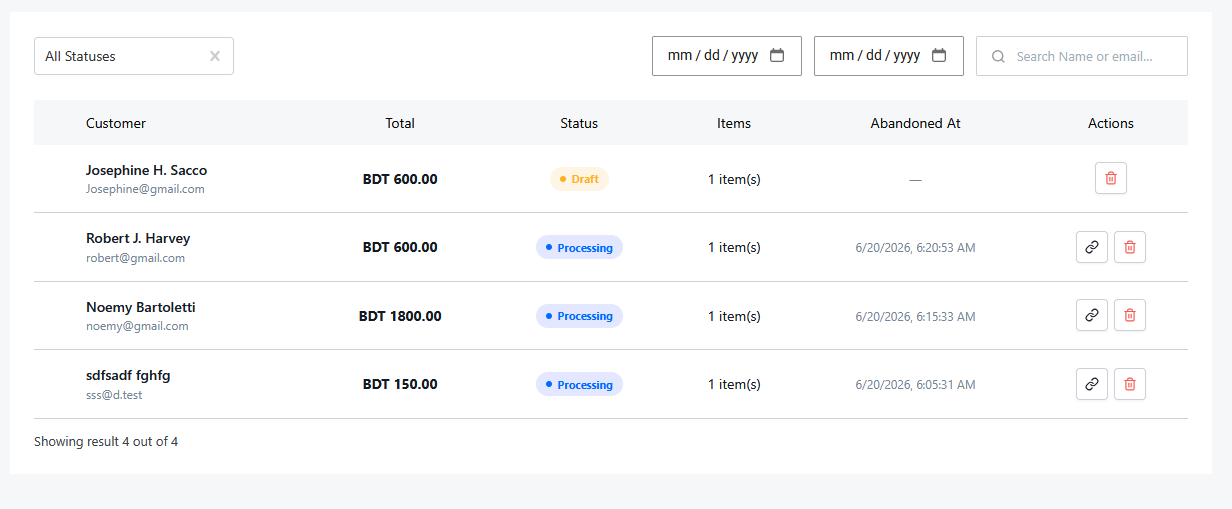The image size is (1232, 509).
Task: Click 1 item(s) in Noemy Bartoletti row
Action: click(734, 316)
